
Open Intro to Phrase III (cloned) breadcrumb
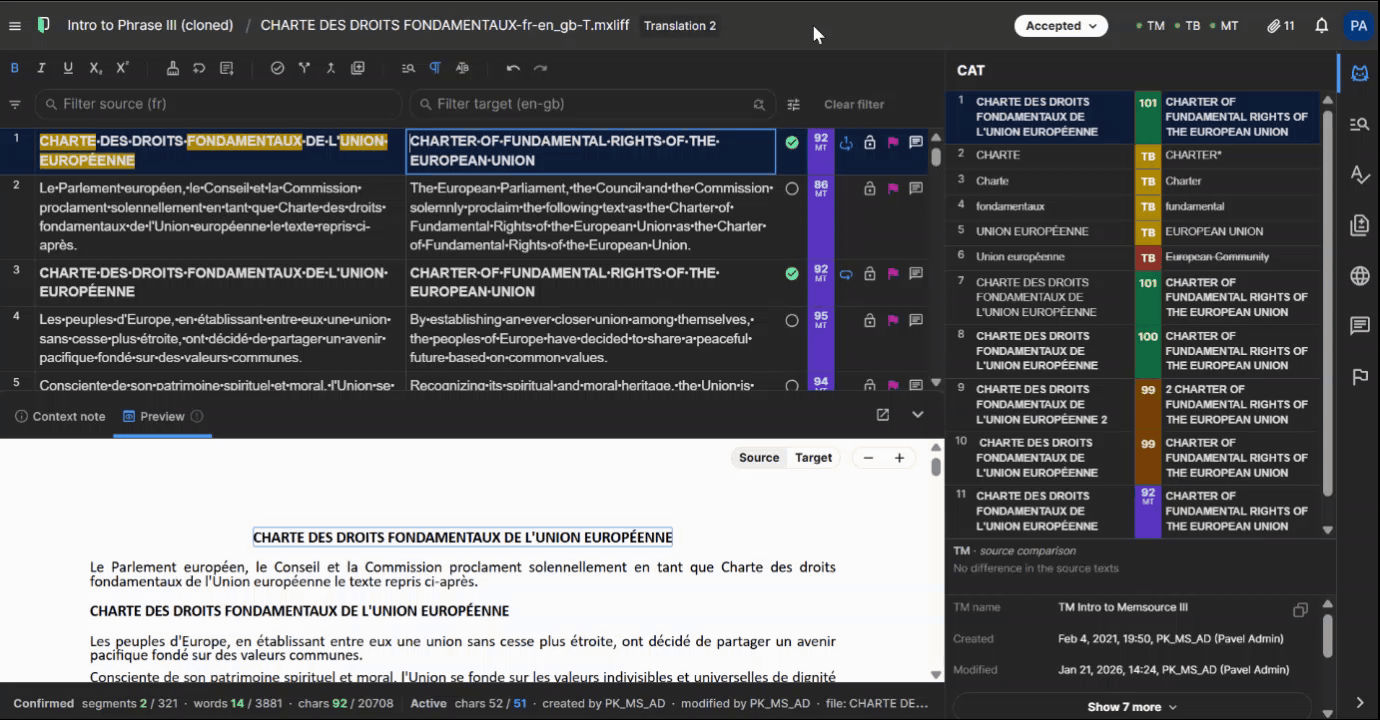pos(150,25)
